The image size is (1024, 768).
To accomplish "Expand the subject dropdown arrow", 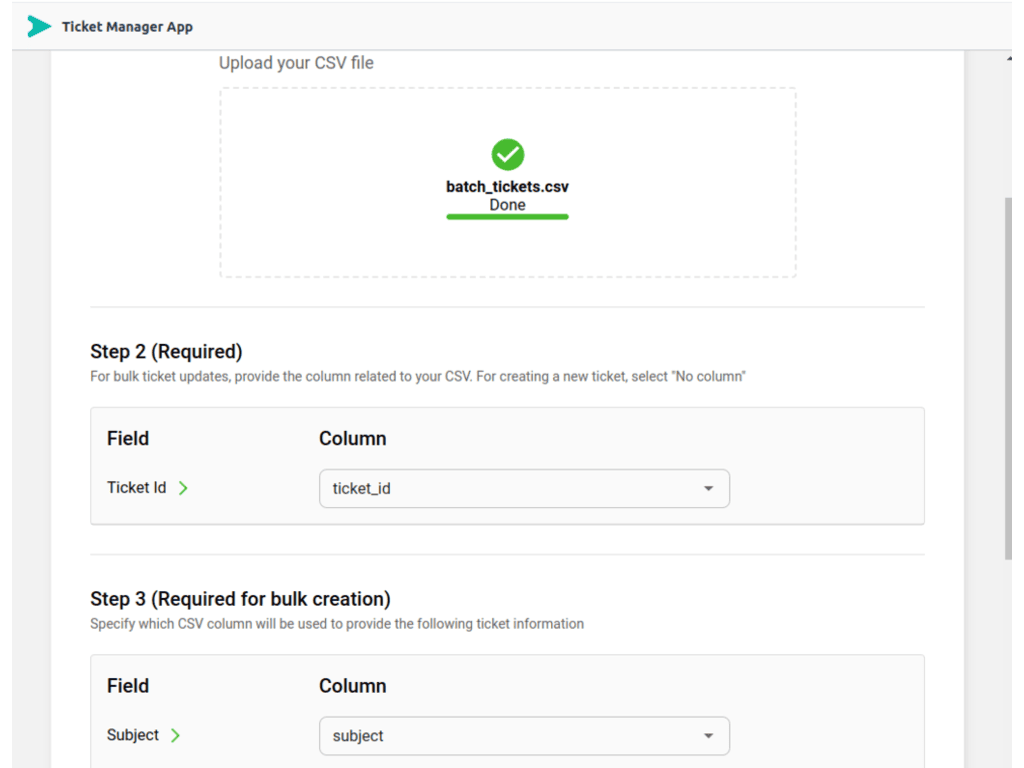I will pyautogui.click(x=708, y=736).
